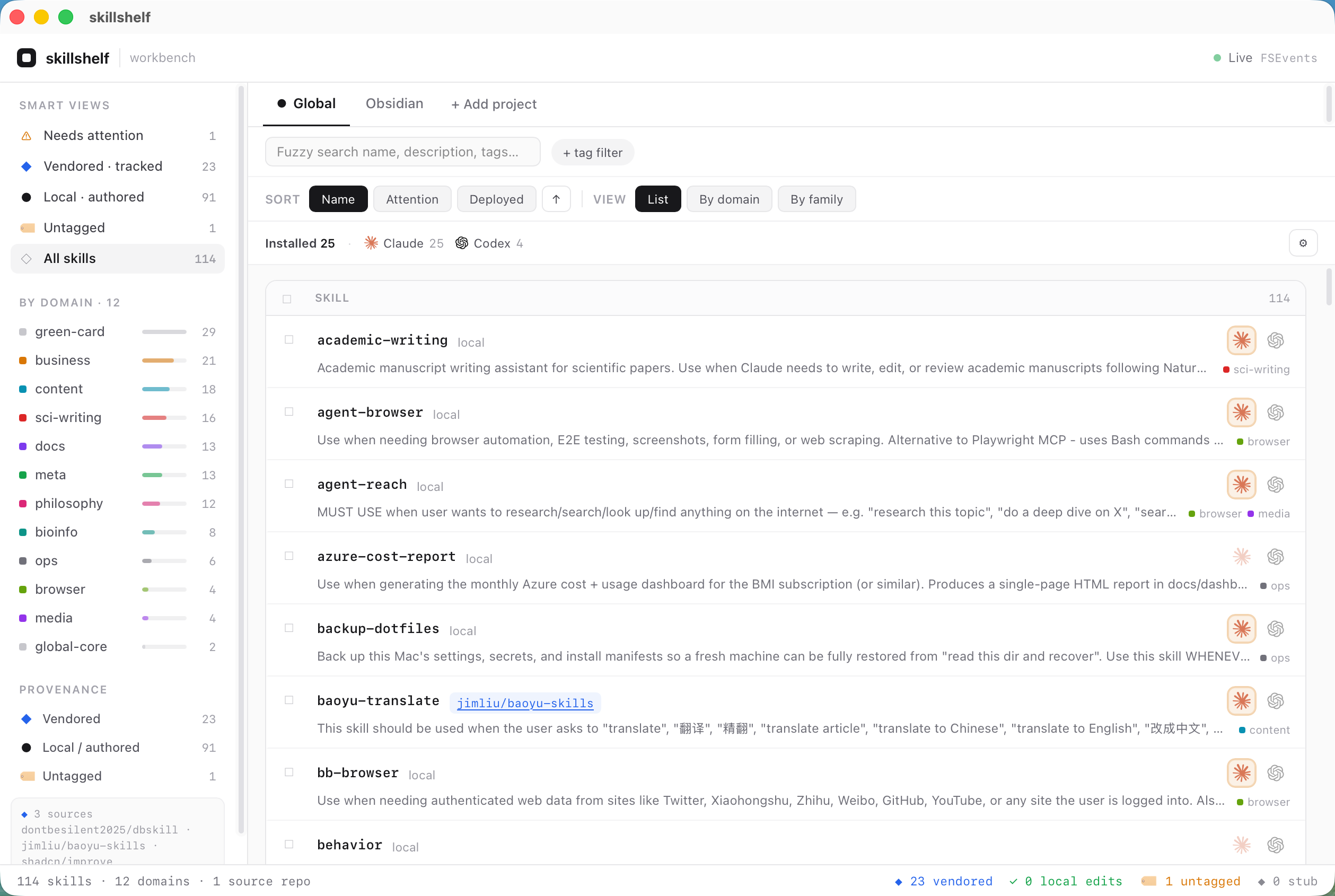1335x896 pixels.
Task: Open Needs attention smart view
Action: pyautogui.click(x=118, y=135)
